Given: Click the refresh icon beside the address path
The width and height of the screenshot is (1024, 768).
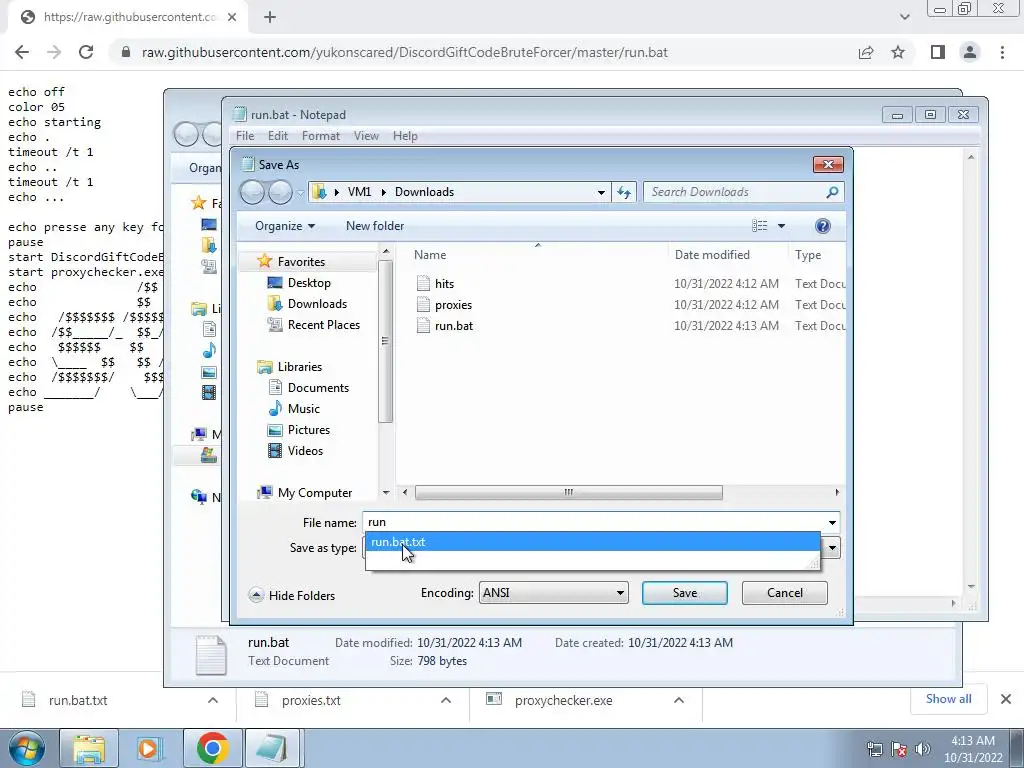Looking at the screenshot, I should tap(624, 192).
